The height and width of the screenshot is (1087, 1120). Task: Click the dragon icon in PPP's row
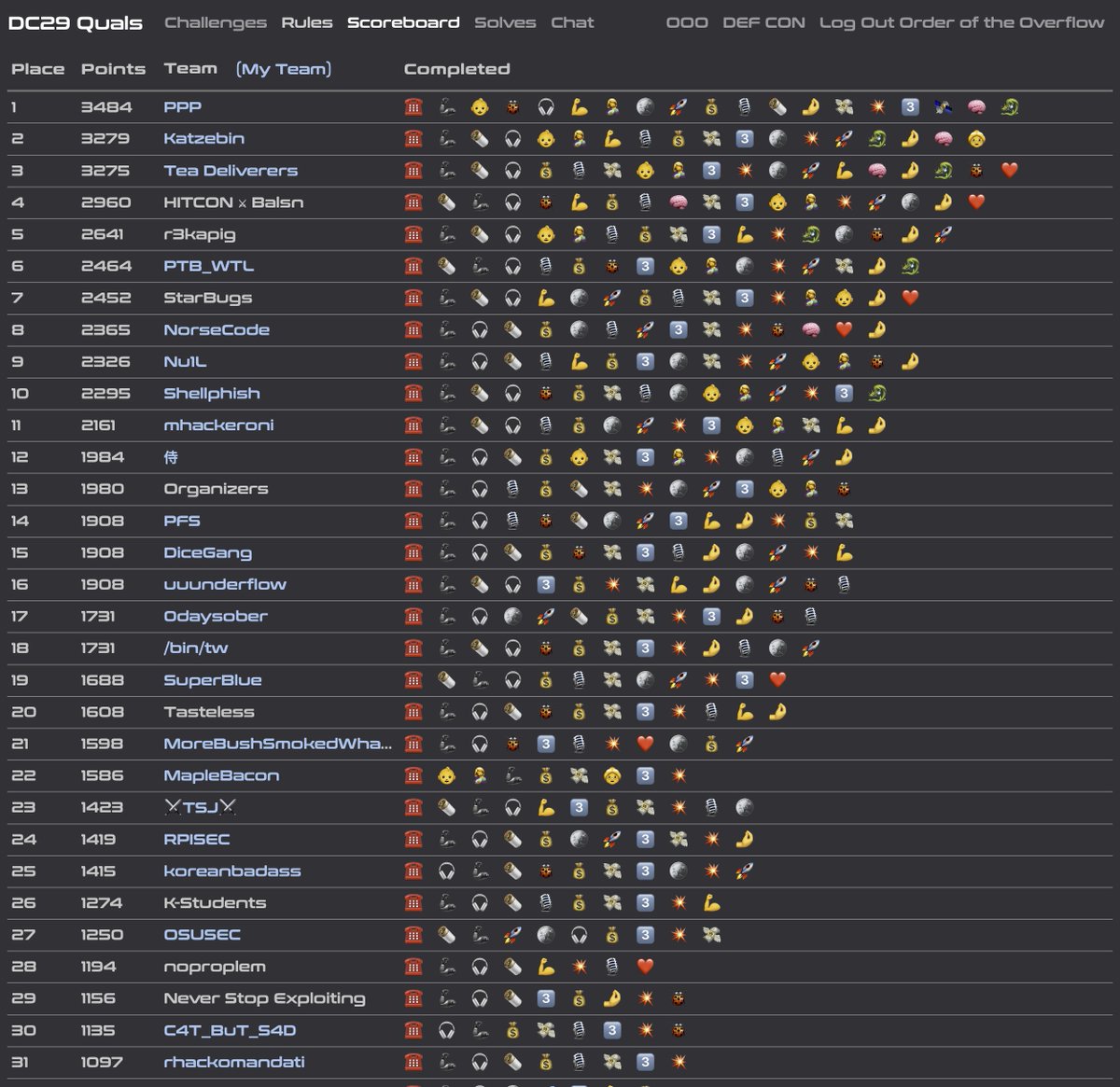1010,107
